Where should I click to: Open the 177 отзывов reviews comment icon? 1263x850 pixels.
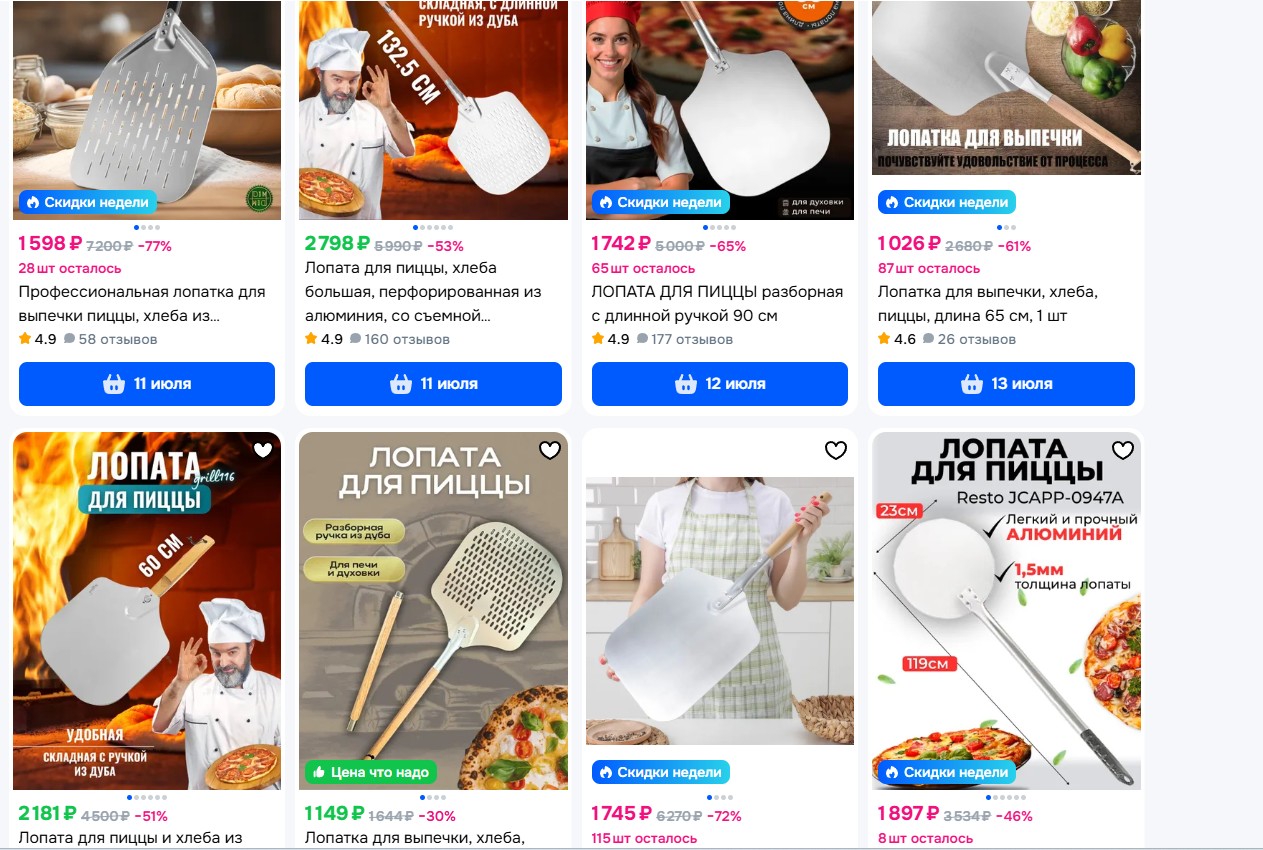(x=642, y=339)
